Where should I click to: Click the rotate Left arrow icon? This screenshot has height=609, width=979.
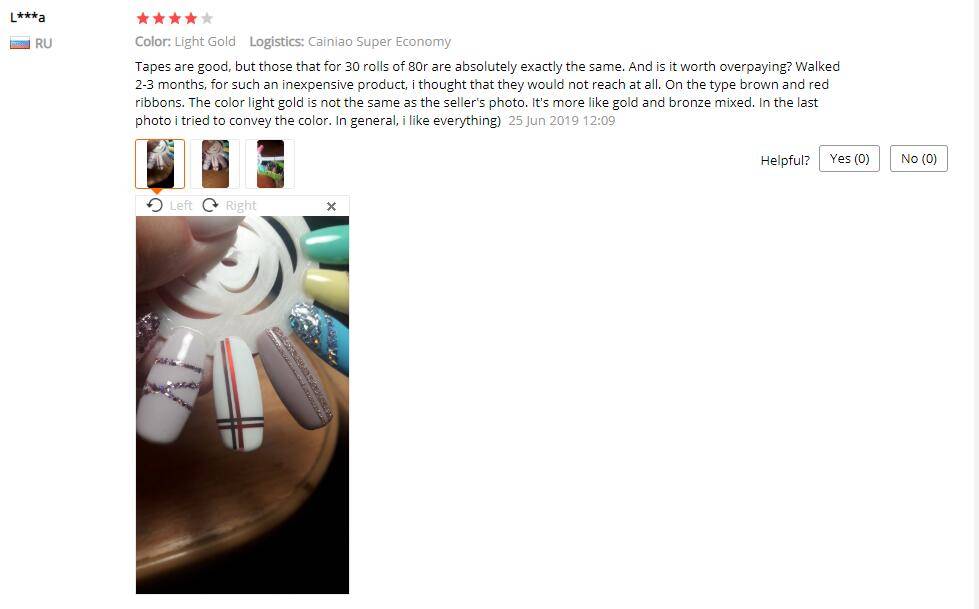click(154, 205)
